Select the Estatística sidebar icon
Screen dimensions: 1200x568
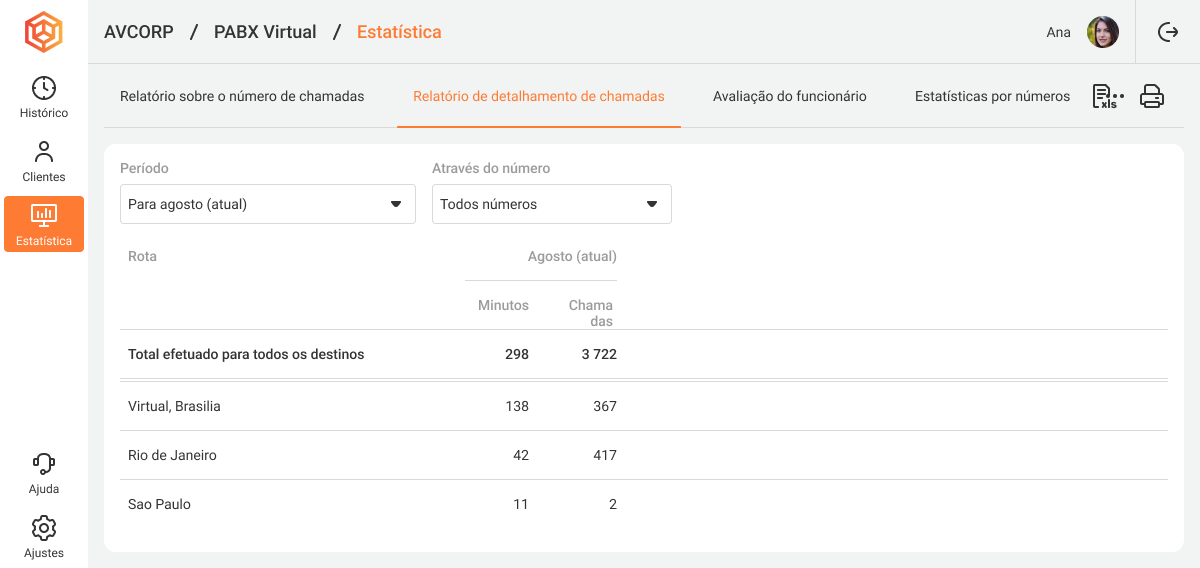tap(44, 224)
